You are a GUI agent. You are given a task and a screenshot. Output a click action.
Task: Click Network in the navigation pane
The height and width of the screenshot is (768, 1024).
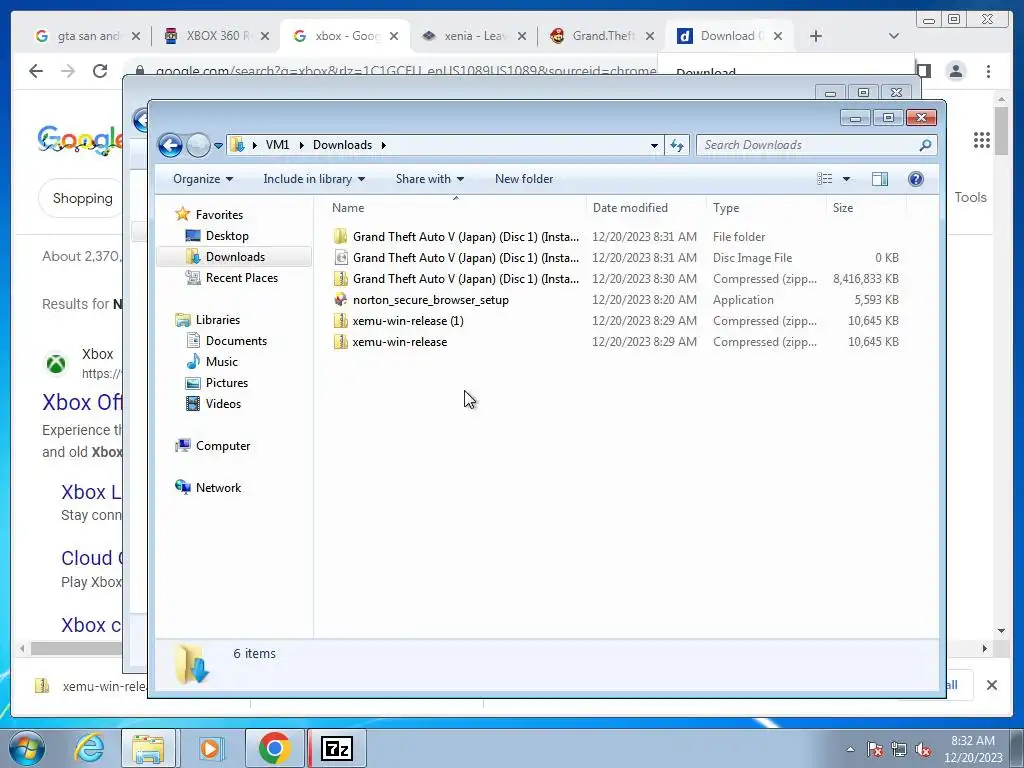[x=208, y=487]
